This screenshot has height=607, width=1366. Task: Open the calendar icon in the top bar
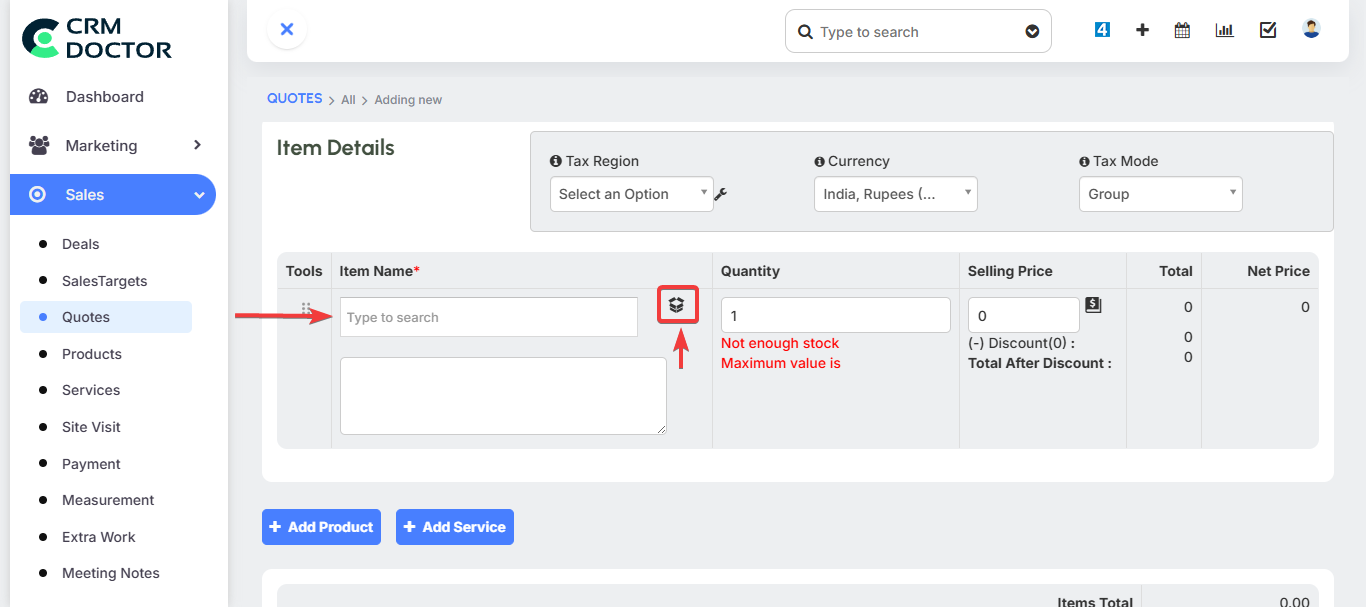tap(1182, 30)
